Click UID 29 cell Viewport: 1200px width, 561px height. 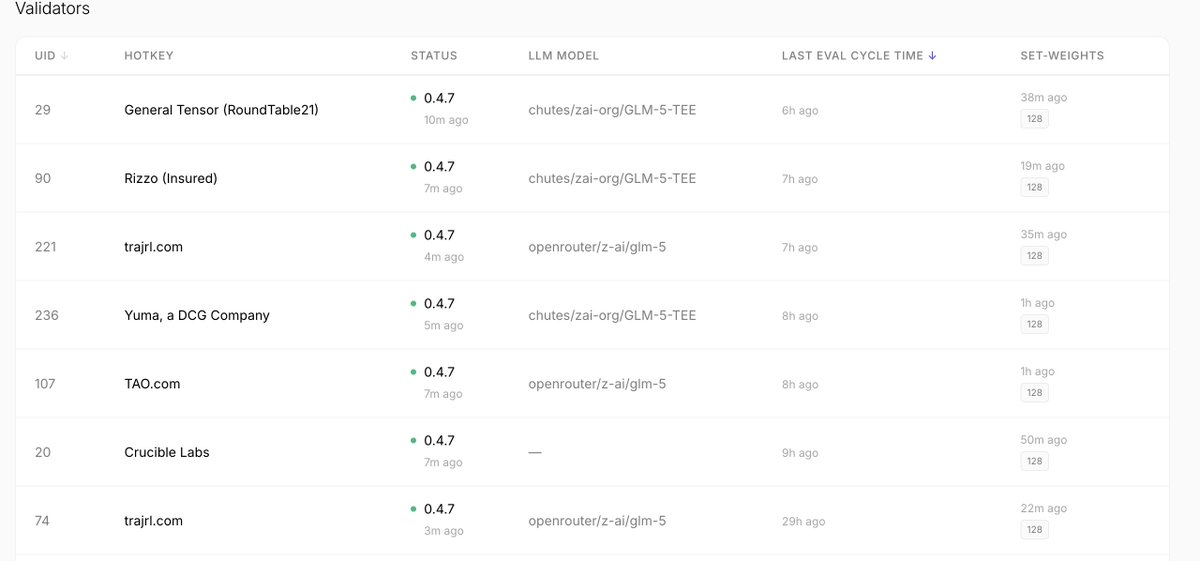42,110
